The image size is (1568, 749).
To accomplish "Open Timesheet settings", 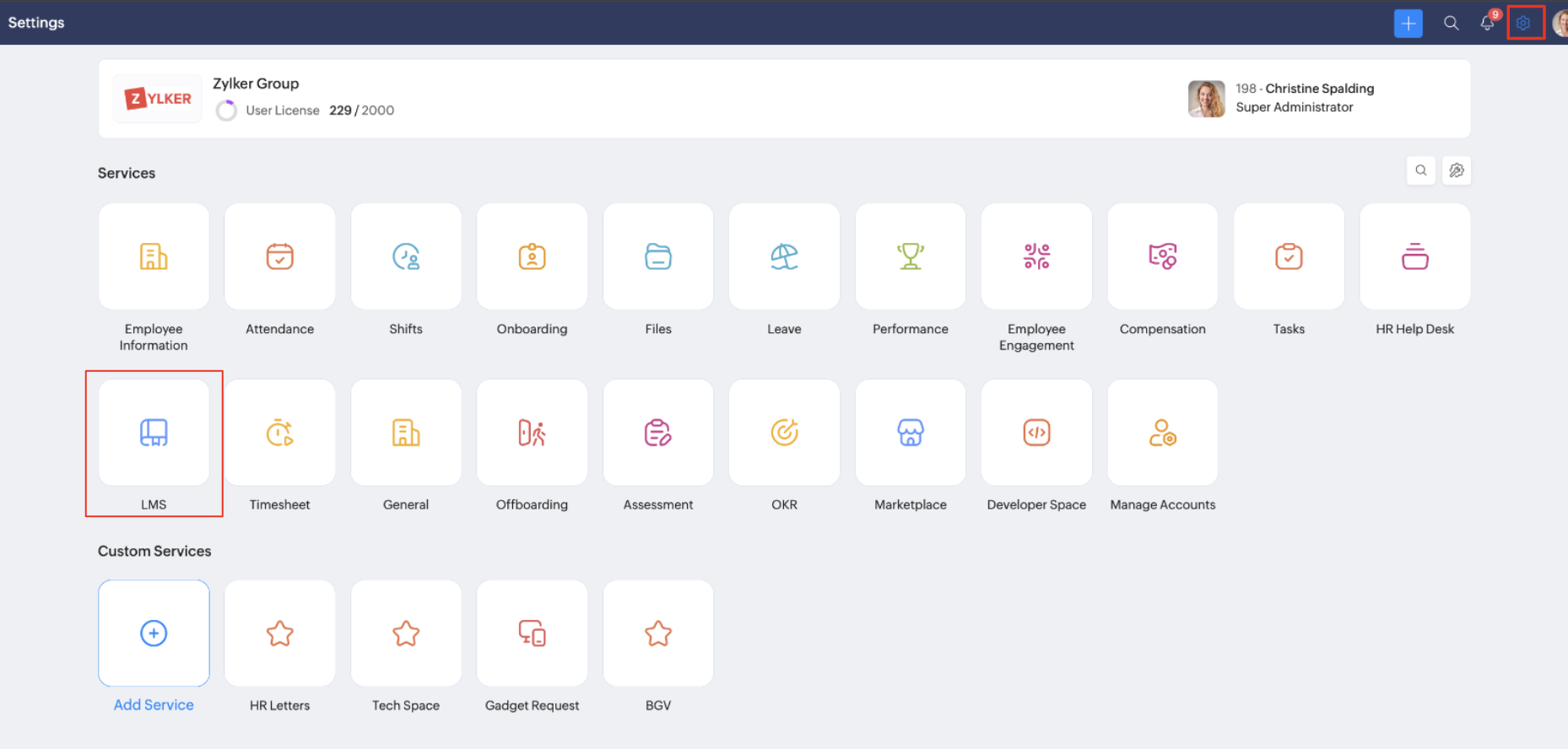I will coord(280,433).
